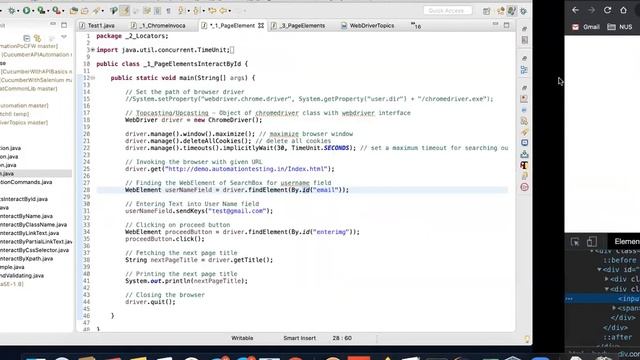640x360 pixels.
Task: Show hidden editor tabs list '16'
Action: (416, 26)
